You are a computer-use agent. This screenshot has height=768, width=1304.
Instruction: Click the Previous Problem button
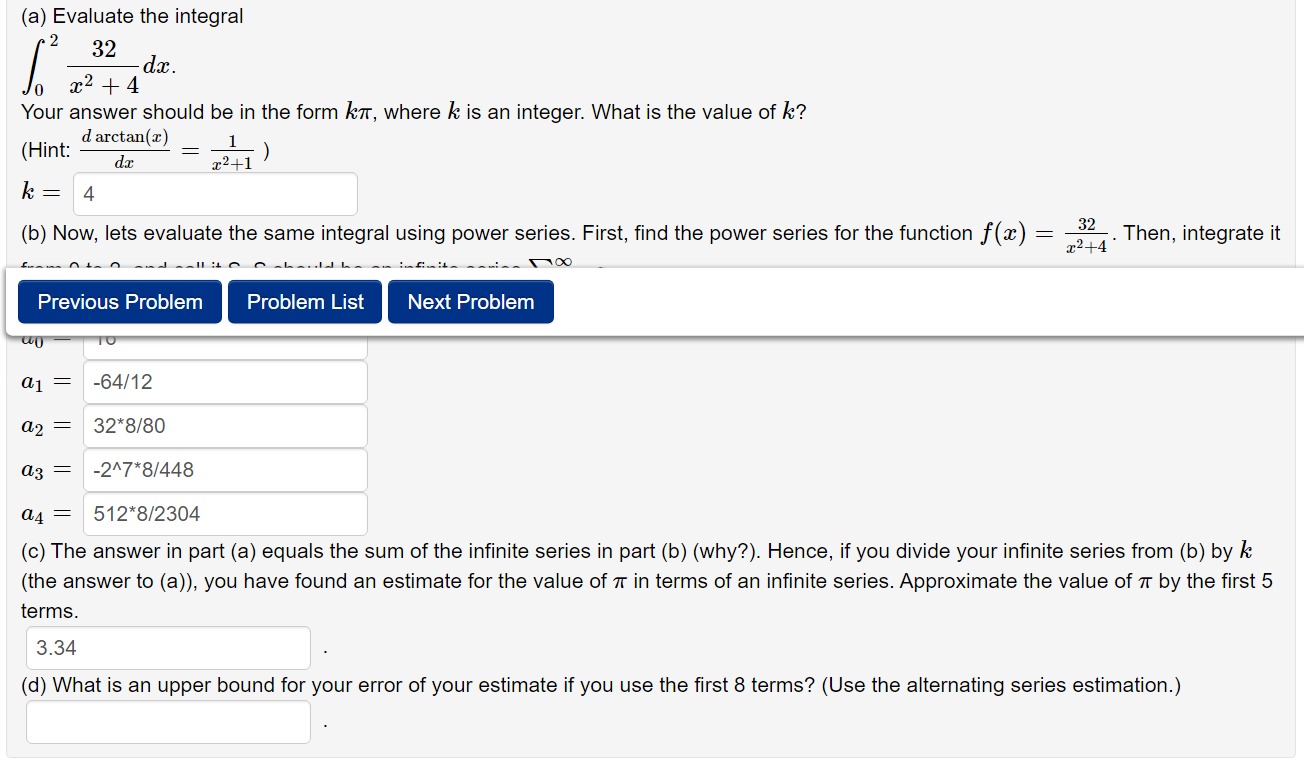point(119,301)
